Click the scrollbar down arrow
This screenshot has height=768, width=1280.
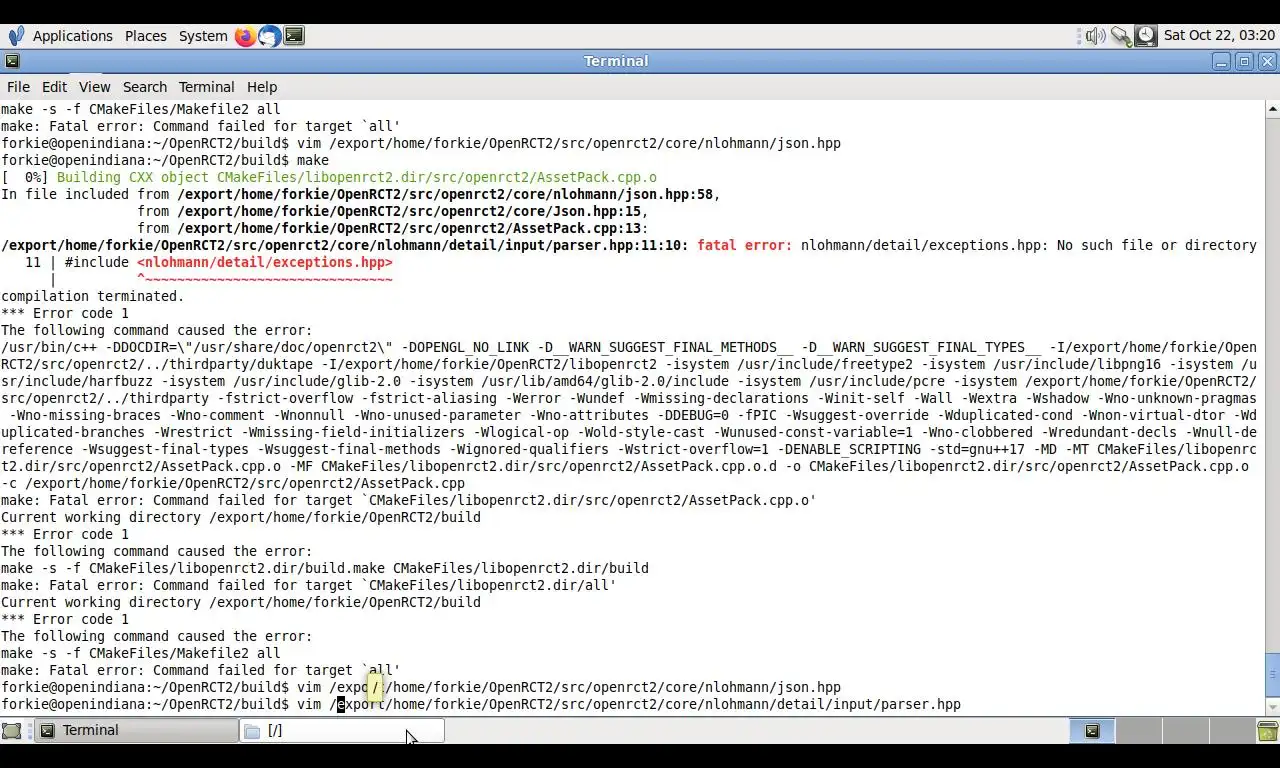[x=1272, y=707]
